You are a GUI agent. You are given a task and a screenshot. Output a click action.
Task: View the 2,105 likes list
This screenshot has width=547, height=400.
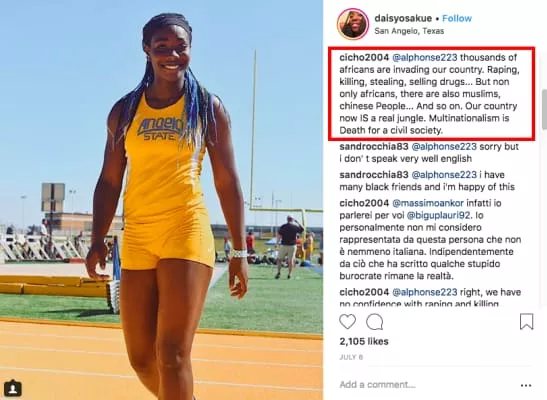click(364, 341)
